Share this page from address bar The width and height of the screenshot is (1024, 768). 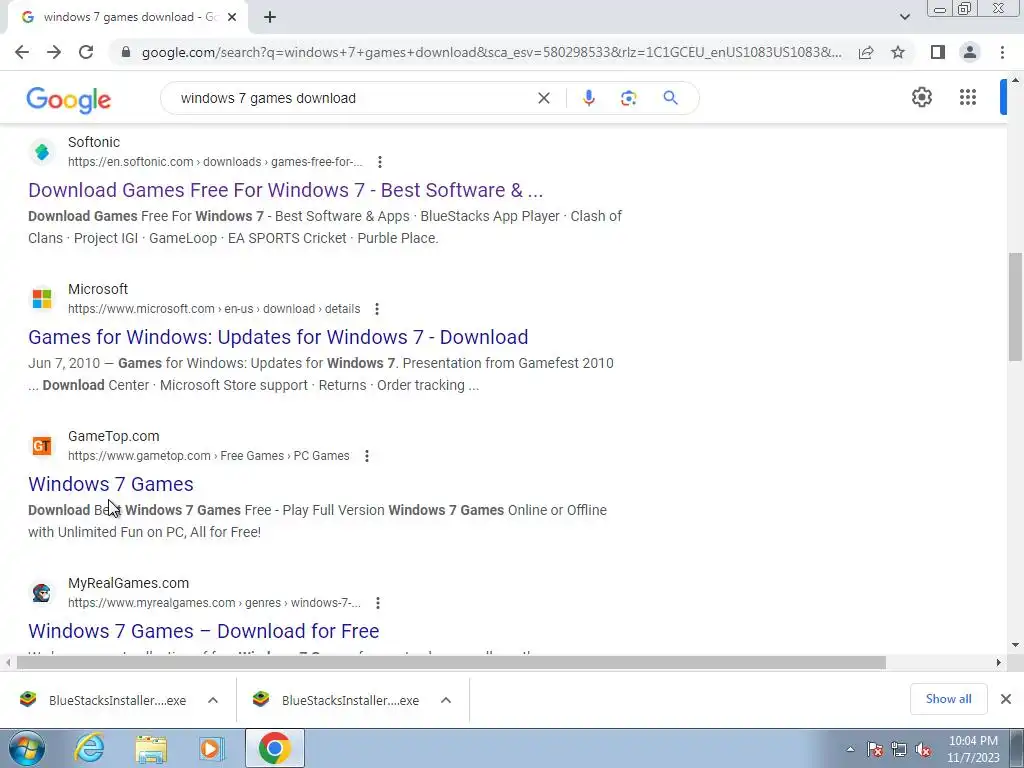coord(866,52)
